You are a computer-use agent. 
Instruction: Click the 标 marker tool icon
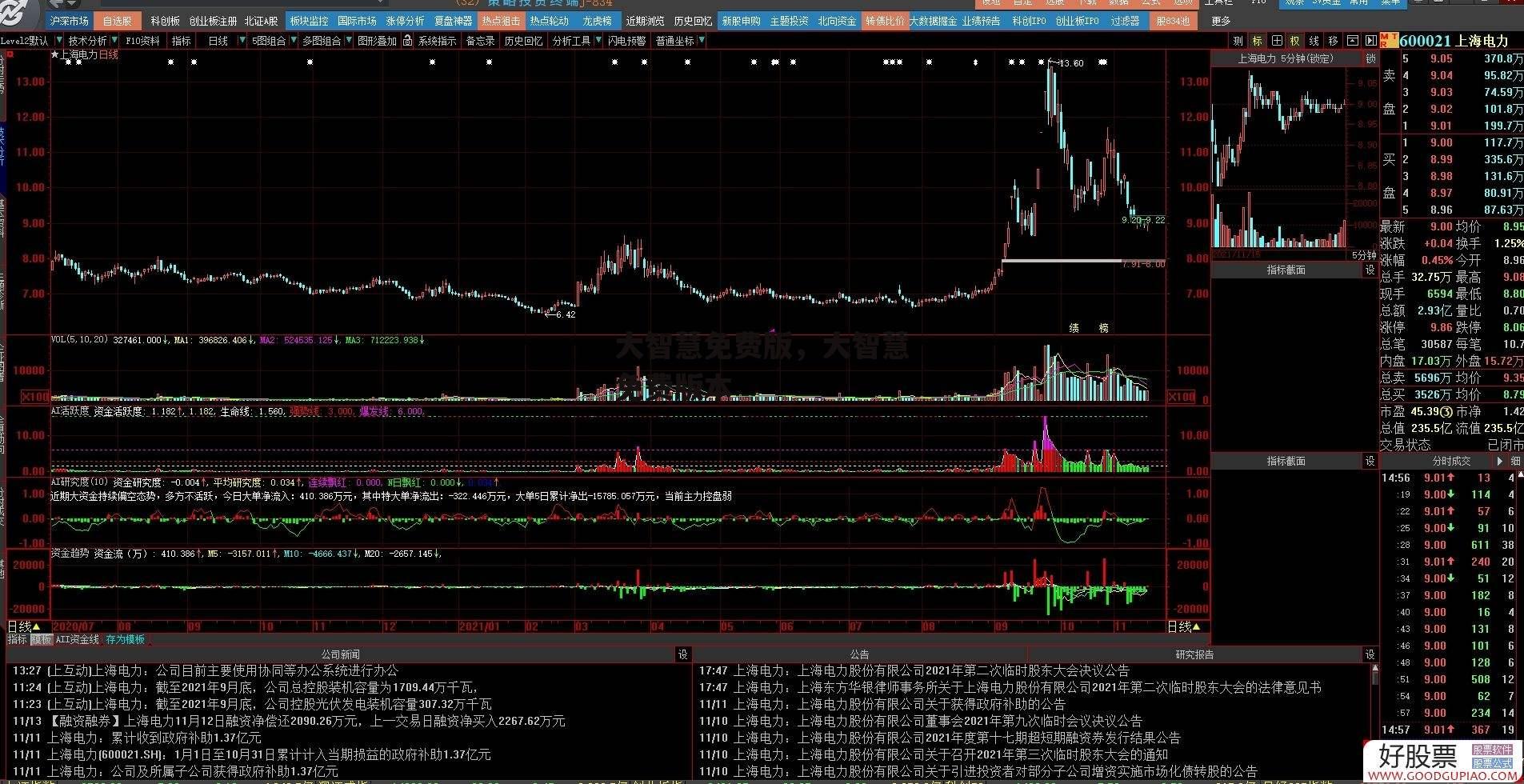[x=1257, y=41]
